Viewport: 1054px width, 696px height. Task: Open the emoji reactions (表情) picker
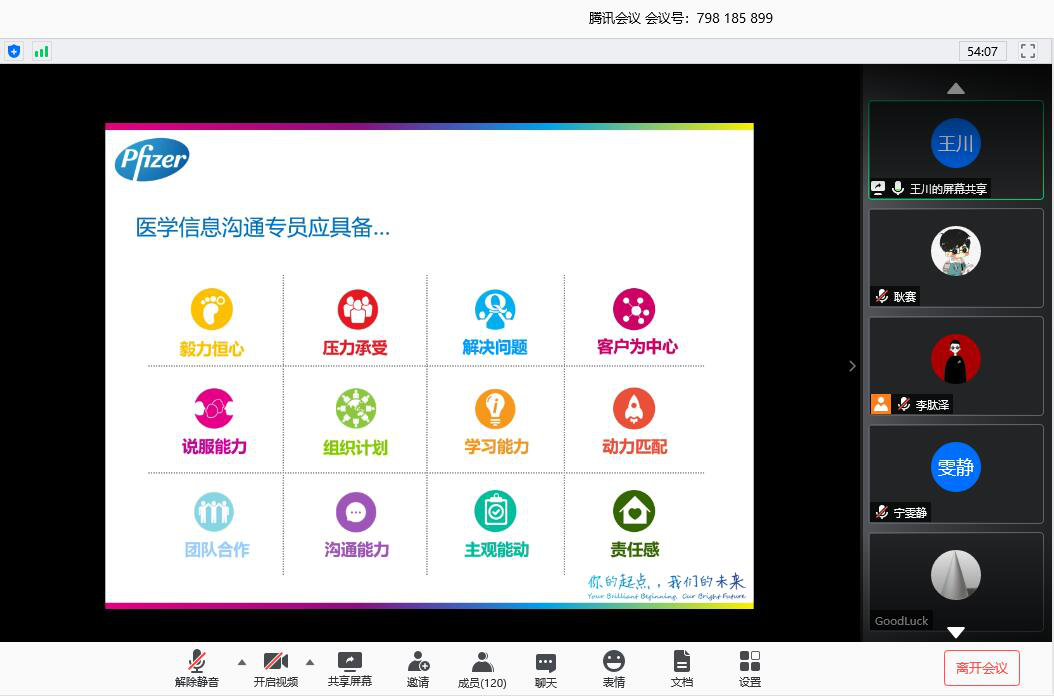click(614, 668)
